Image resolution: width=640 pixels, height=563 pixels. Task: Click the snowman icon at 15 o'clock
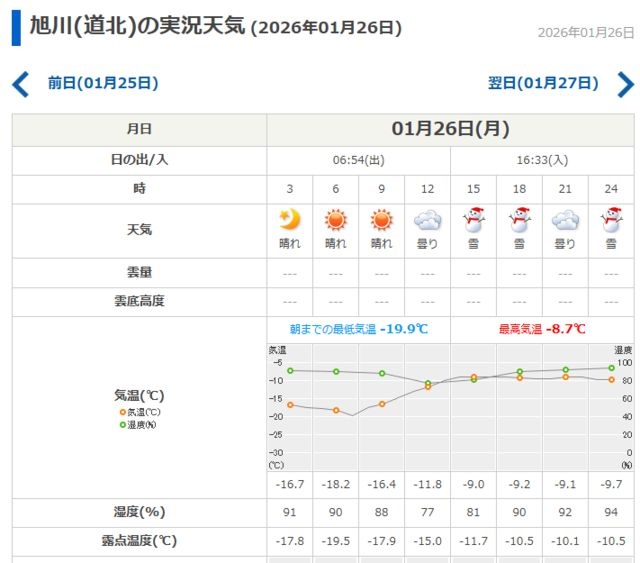473,220
